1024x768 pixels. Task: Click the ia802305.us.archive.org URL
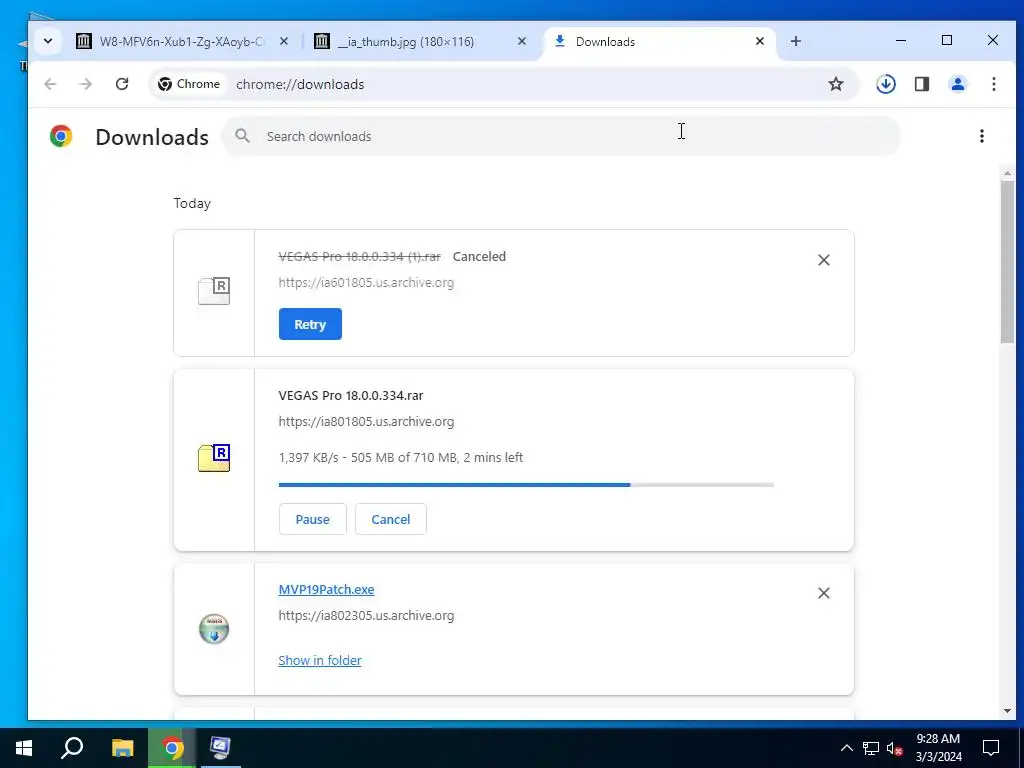click(366, 615)
